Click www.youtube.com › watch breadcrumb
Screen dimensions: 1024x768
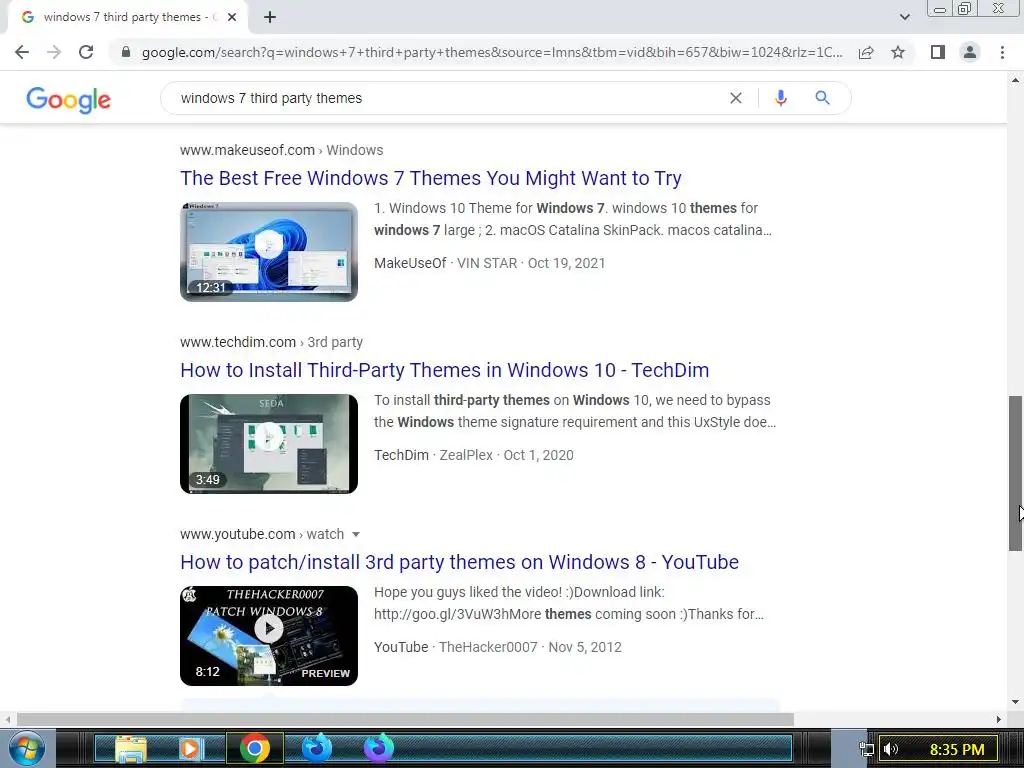pyautogui.click(x=262, y=534)
